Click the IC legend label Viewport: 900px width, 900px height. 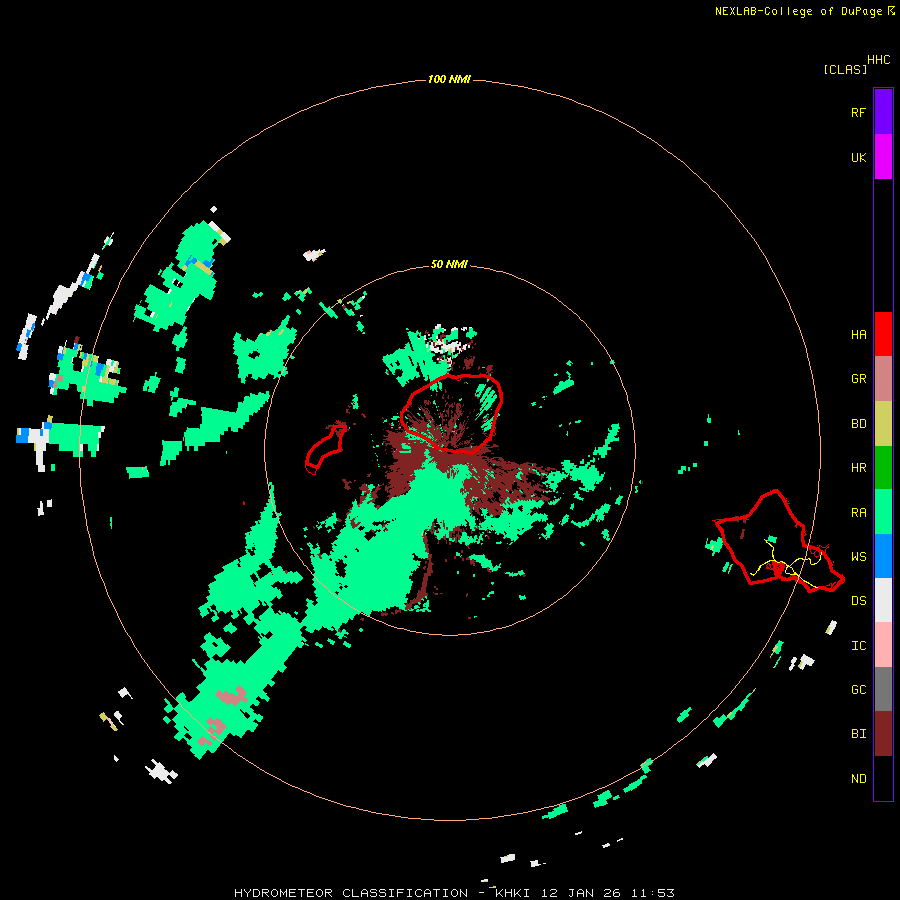pyautogui.click(x=858, y=646)
